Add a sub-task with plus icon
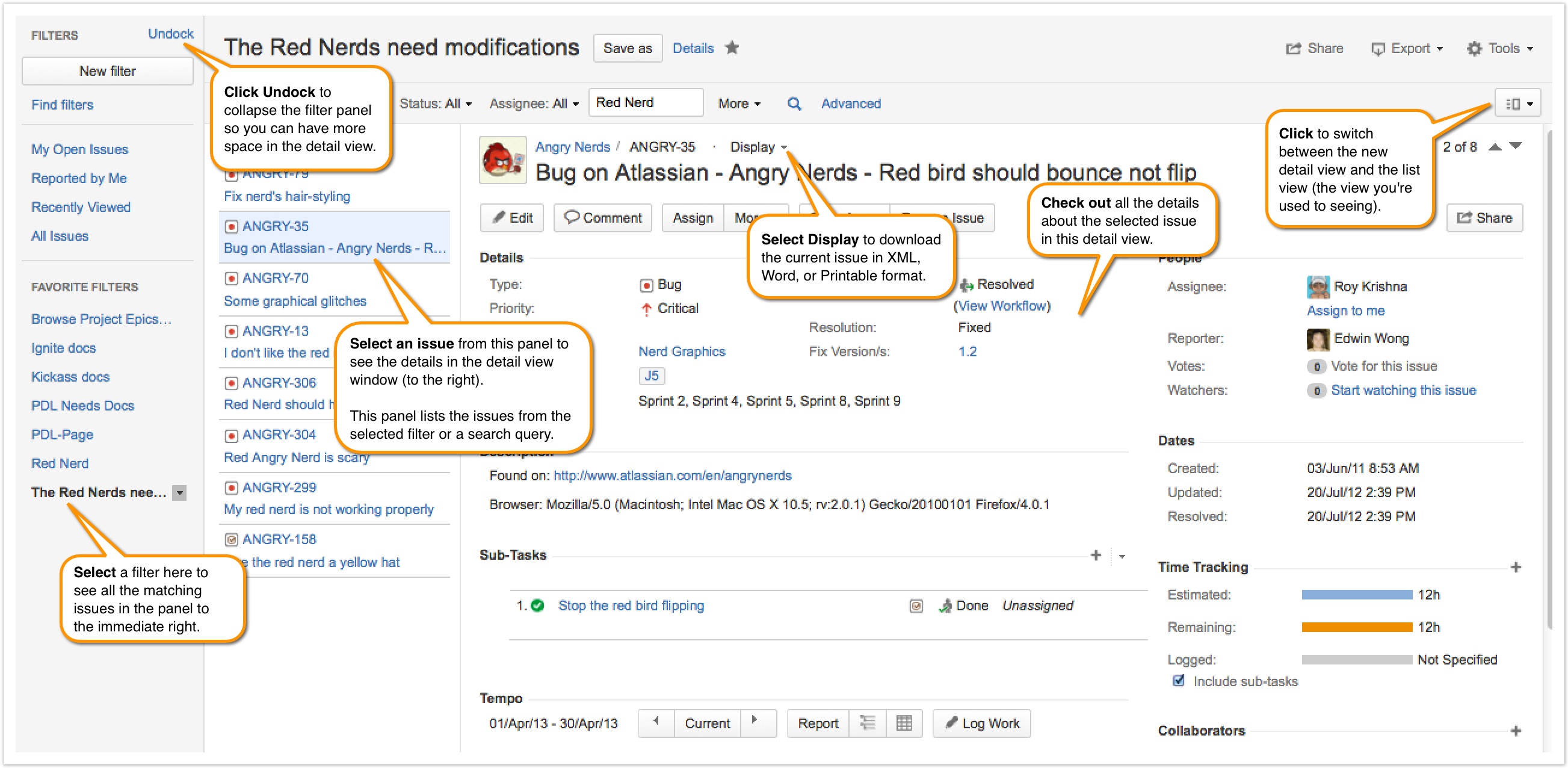The image size is (1568, 768). tap(1096, 556)
